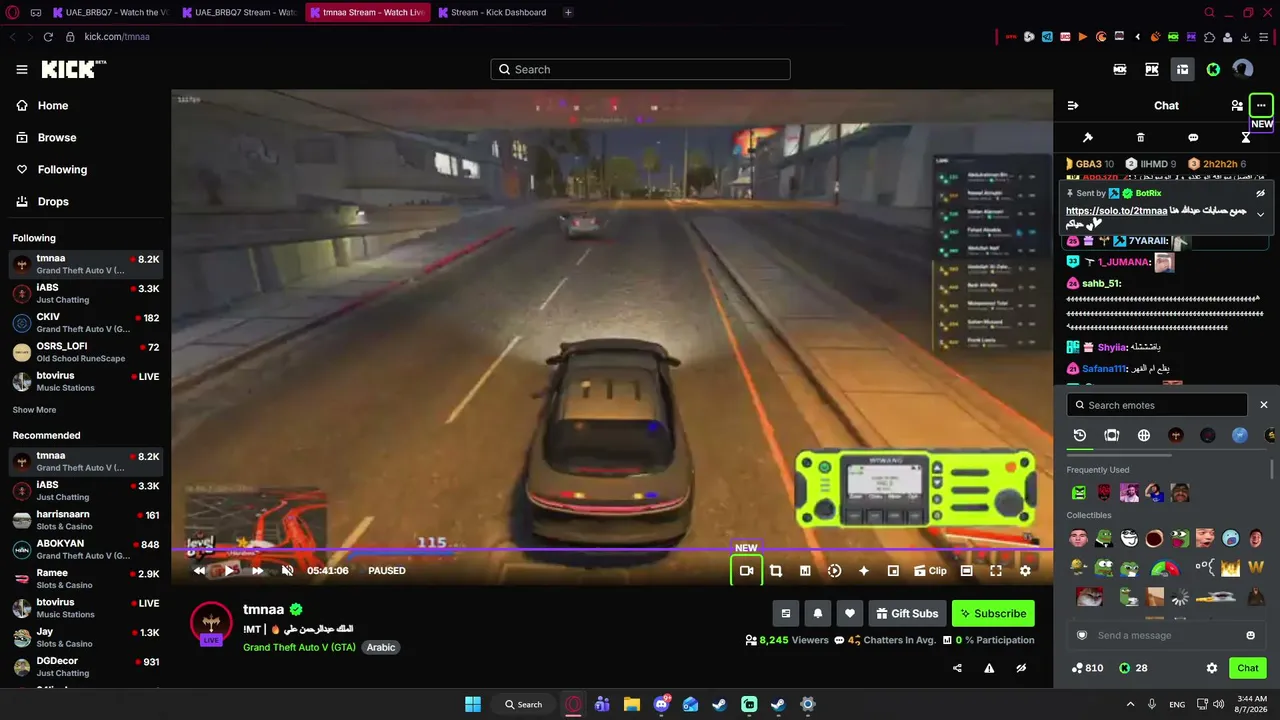
Task: Click the speech bubble icon in chat toolbar
Action: [x=1193, y=137]
